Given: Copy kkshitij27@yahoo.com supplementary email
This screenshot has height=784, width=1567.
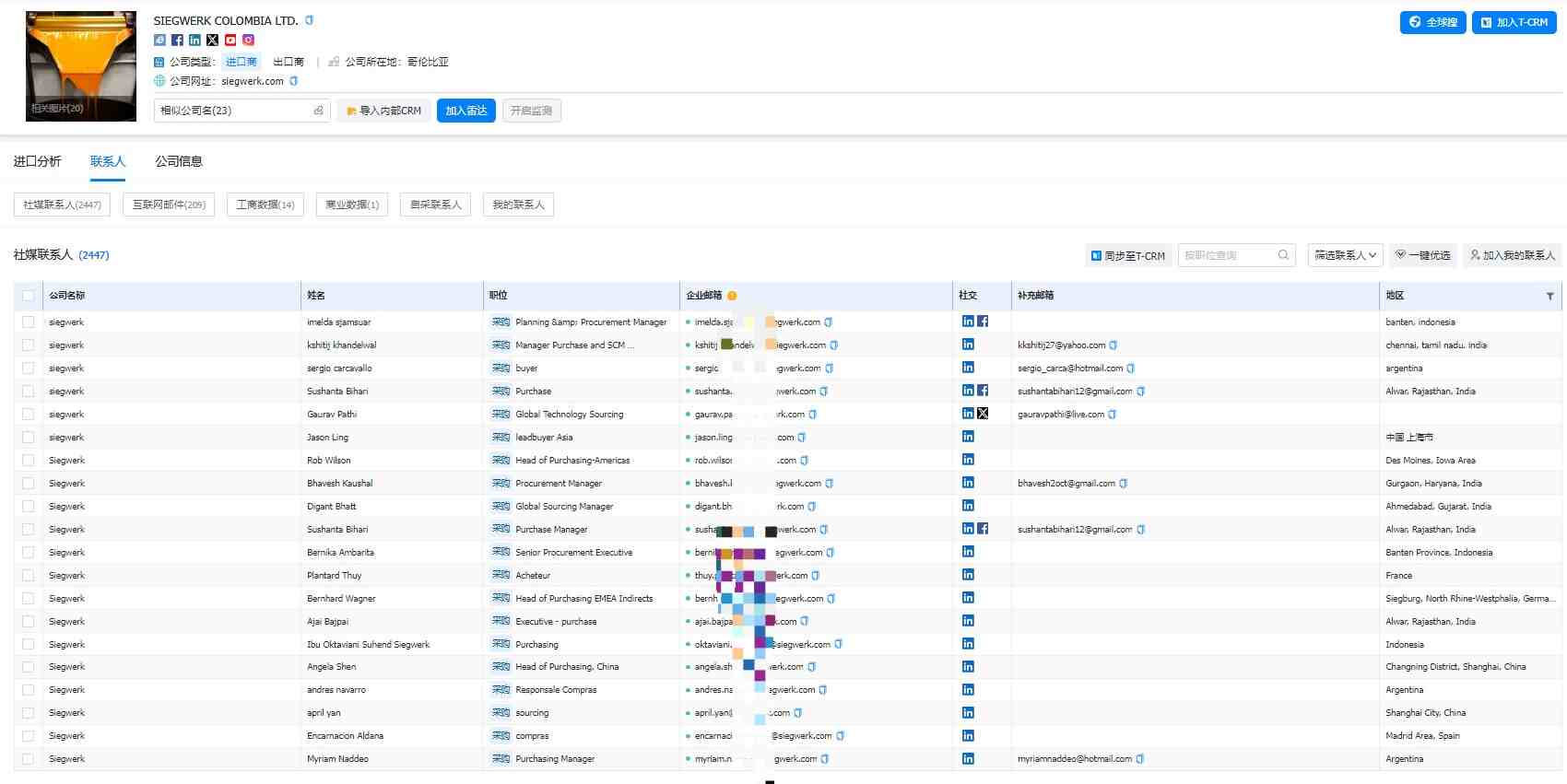Looking at the screenshot, I should (x=1113, y=345).
